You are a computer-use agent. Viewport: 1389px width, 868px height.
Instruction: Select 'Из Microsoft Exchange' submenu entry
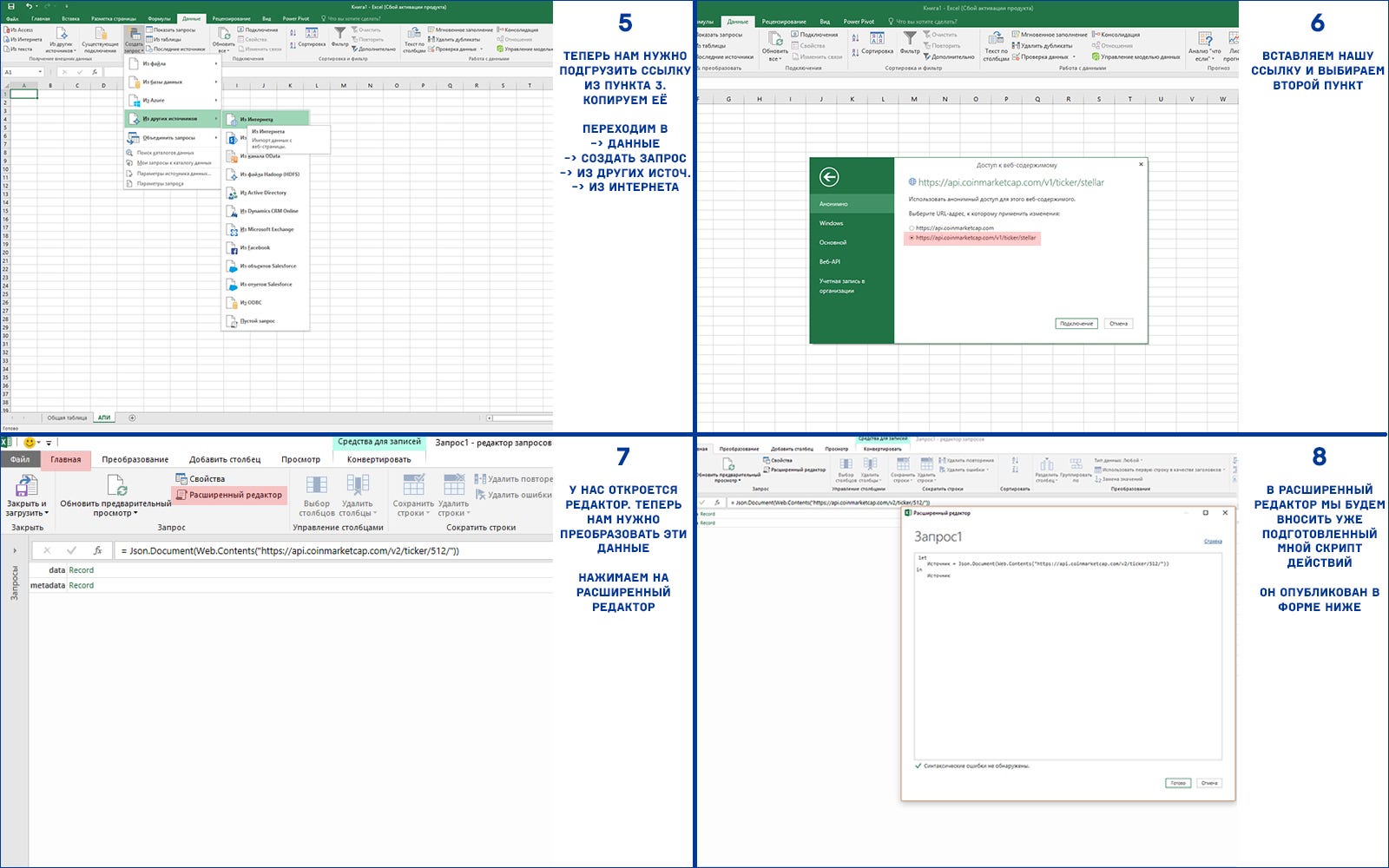pyautogui.click(x=267, y=230)
